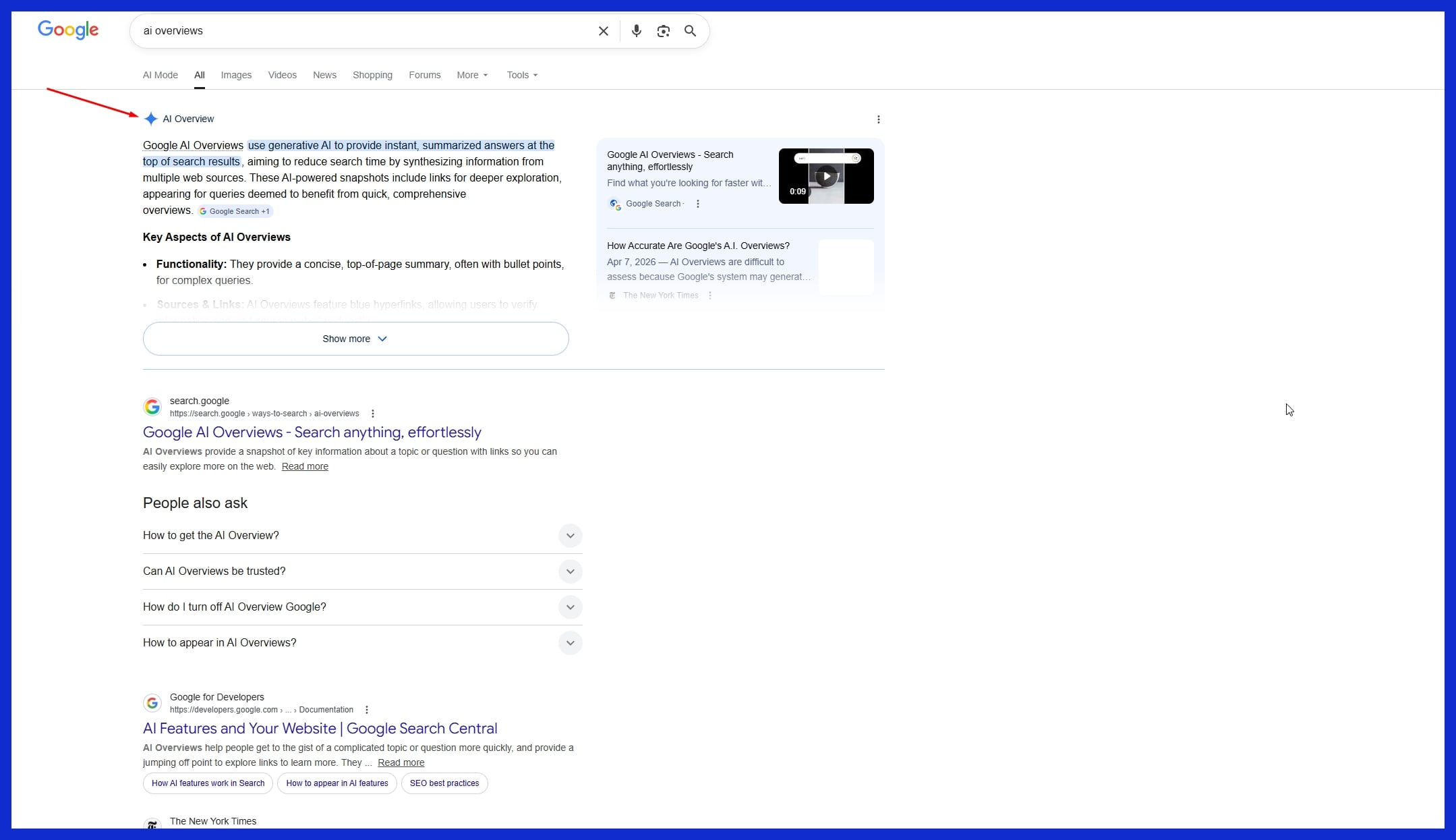Click the magnifying glass search icon

[690, 31]
